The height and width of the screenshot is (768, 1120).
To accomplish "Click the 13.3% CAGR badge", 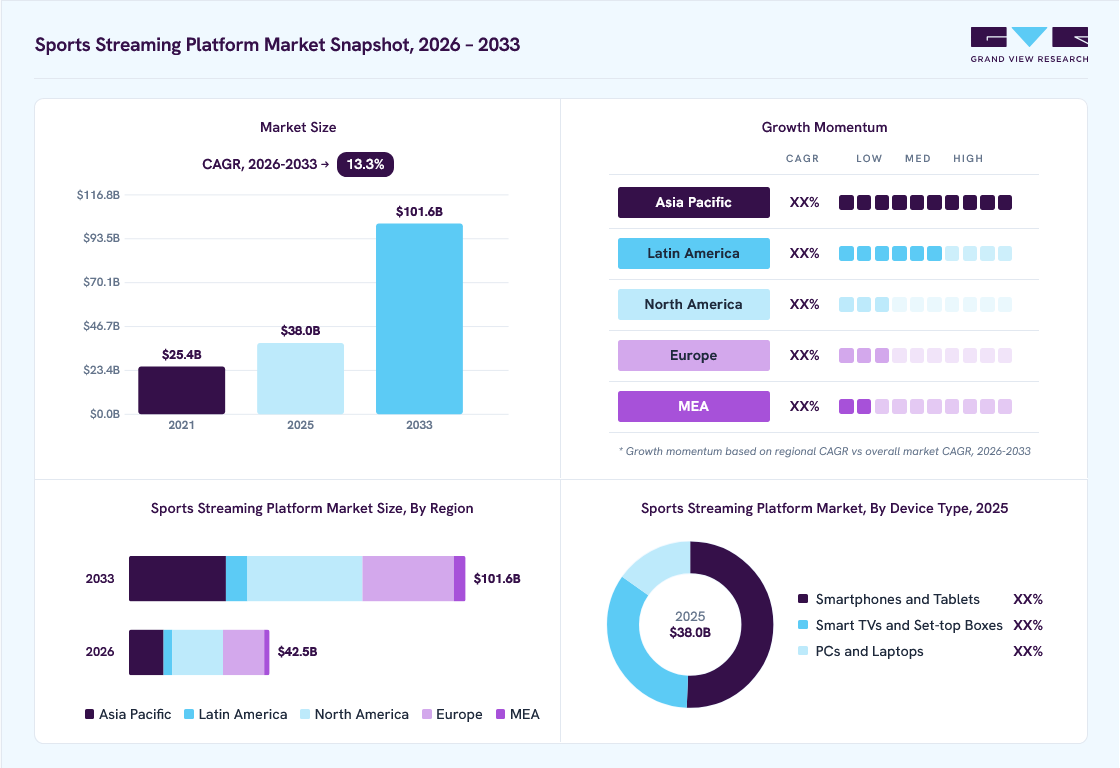I will (365, 164).
